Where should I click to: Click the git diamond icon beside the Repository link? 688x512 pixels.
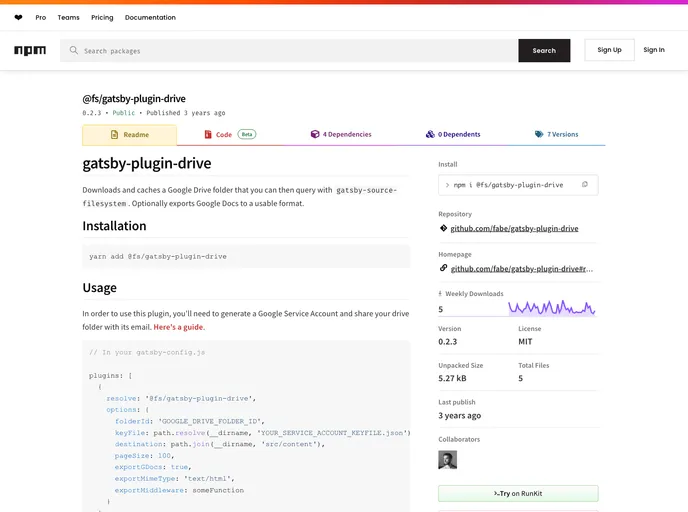443,228
